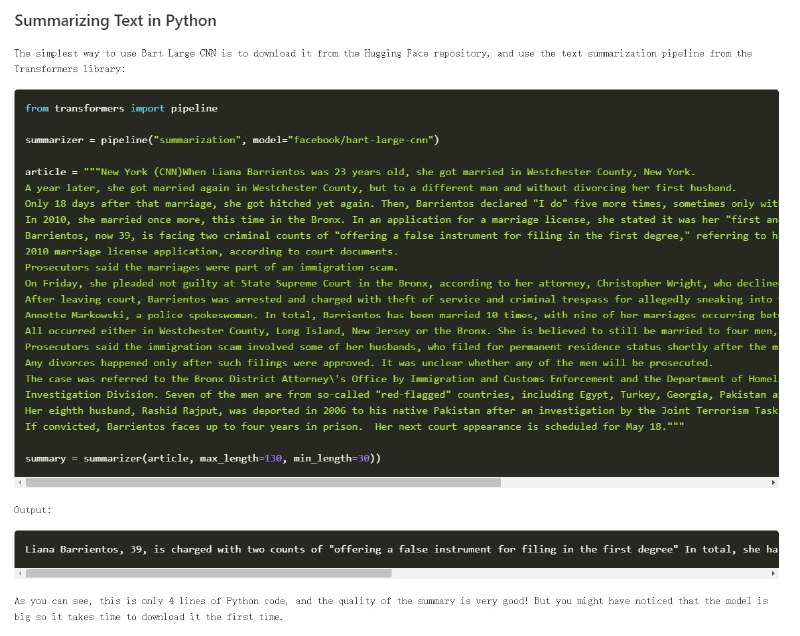Click the line starting 'After leaving court'

tap(402, 299)
